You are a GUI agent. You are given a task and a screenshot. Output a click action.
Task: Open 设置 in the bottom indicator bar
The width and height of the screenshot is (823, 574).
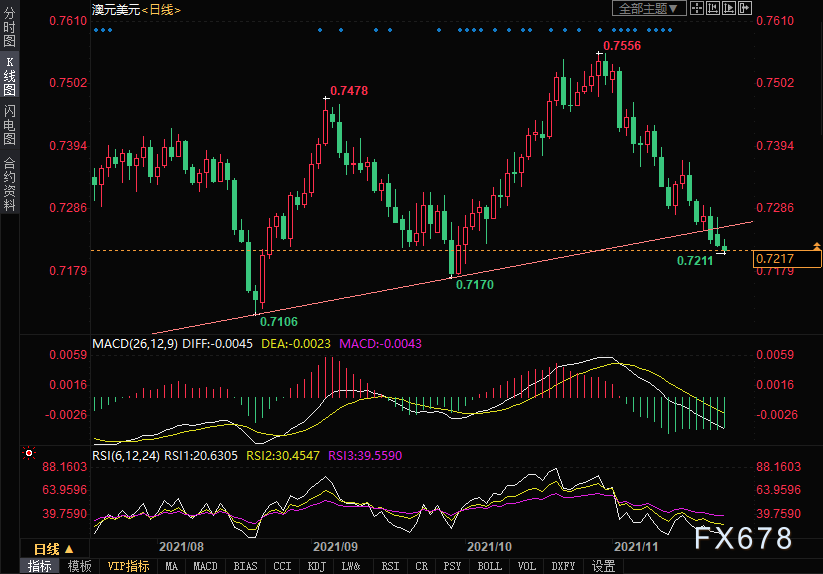click(603, 566)
